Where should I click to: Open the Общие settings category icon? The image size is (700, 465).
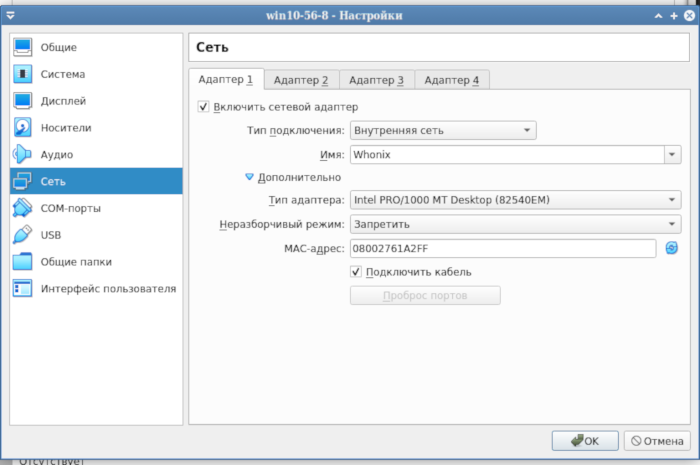click(x=23, y=47)
